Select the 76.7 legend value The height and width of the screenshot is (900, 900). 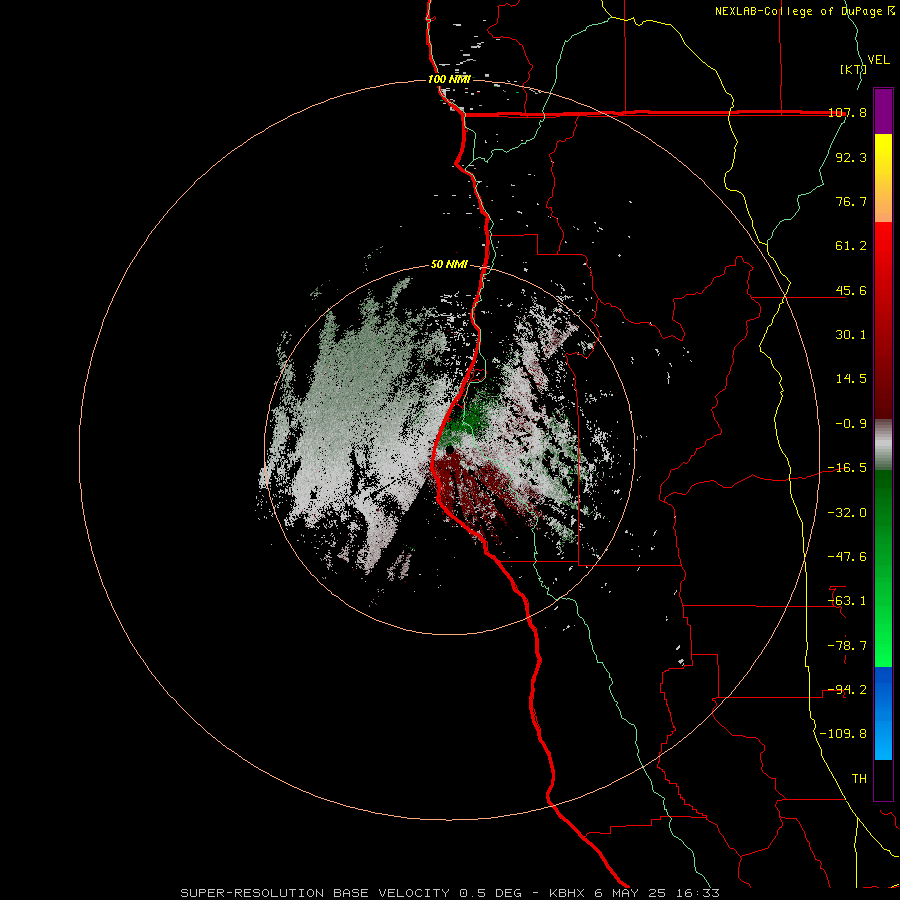pos(851,201)
